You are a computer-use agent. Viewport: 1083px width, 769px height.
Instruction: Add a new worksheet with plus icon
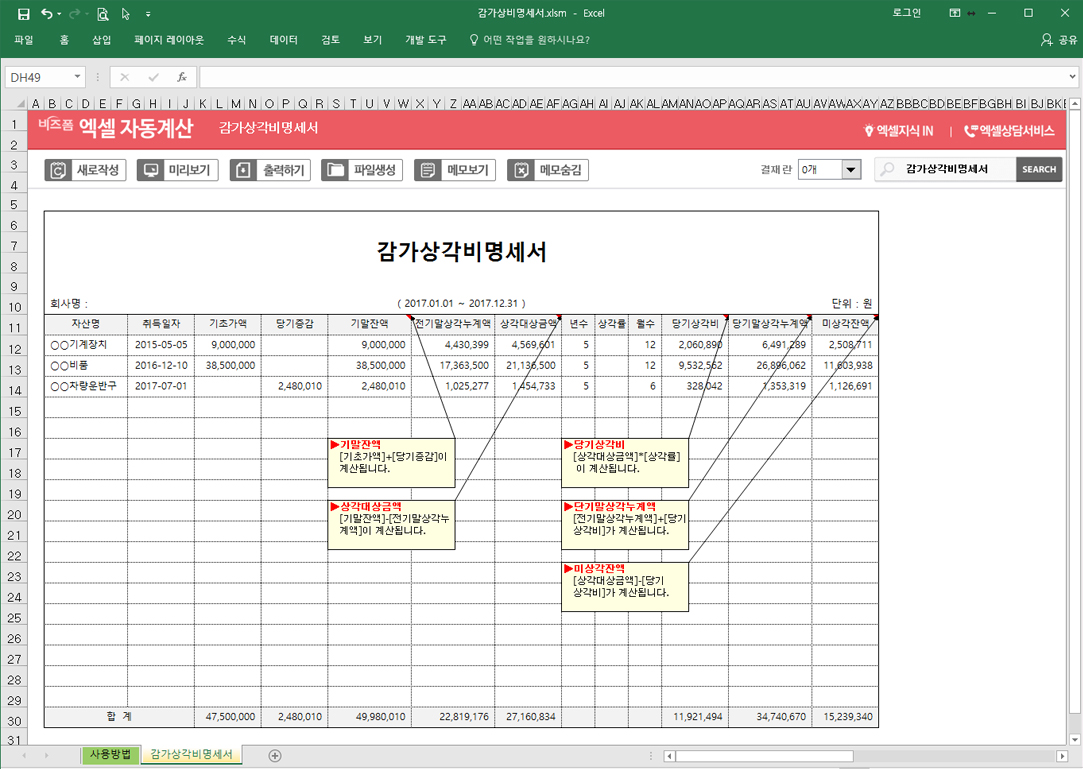click(275, 755)
